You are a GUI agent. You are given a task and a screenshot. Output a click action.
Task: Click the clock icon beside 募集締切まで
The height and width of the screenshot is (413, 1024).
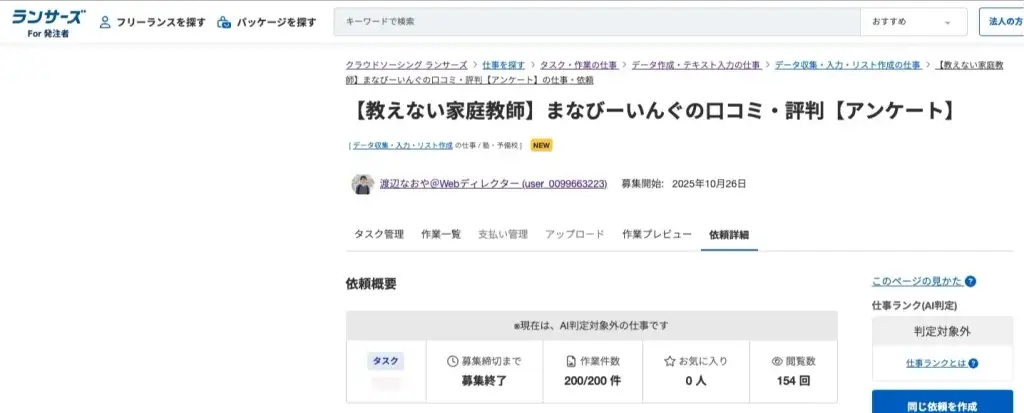(x=452, y=361)
